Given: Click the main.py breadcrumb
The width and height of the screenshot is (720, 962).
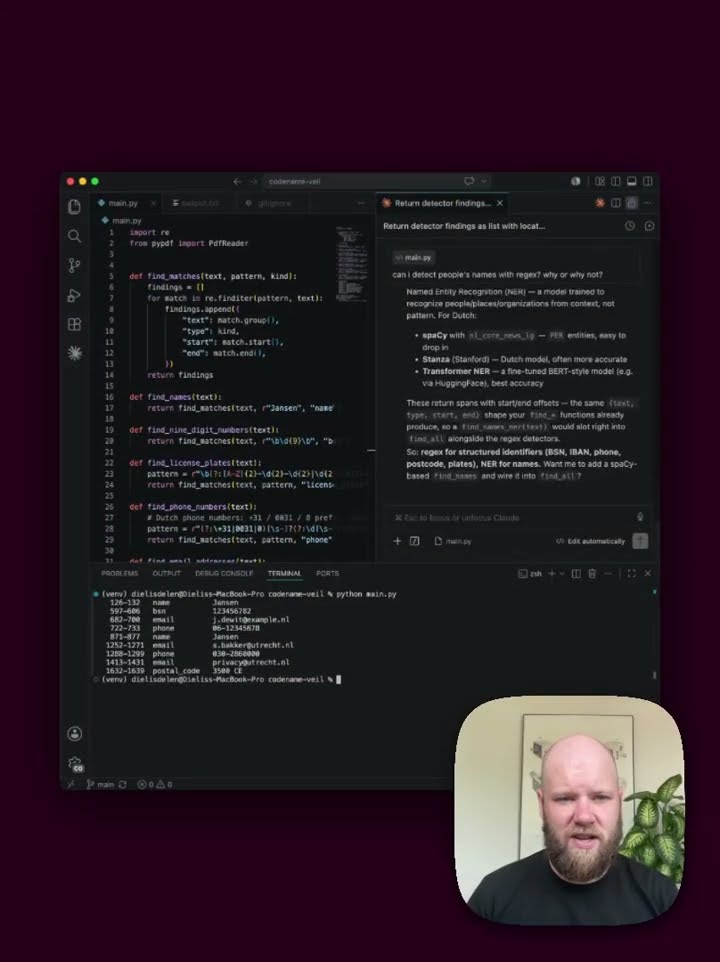Looking at the screenshot, I should point(121,220).
